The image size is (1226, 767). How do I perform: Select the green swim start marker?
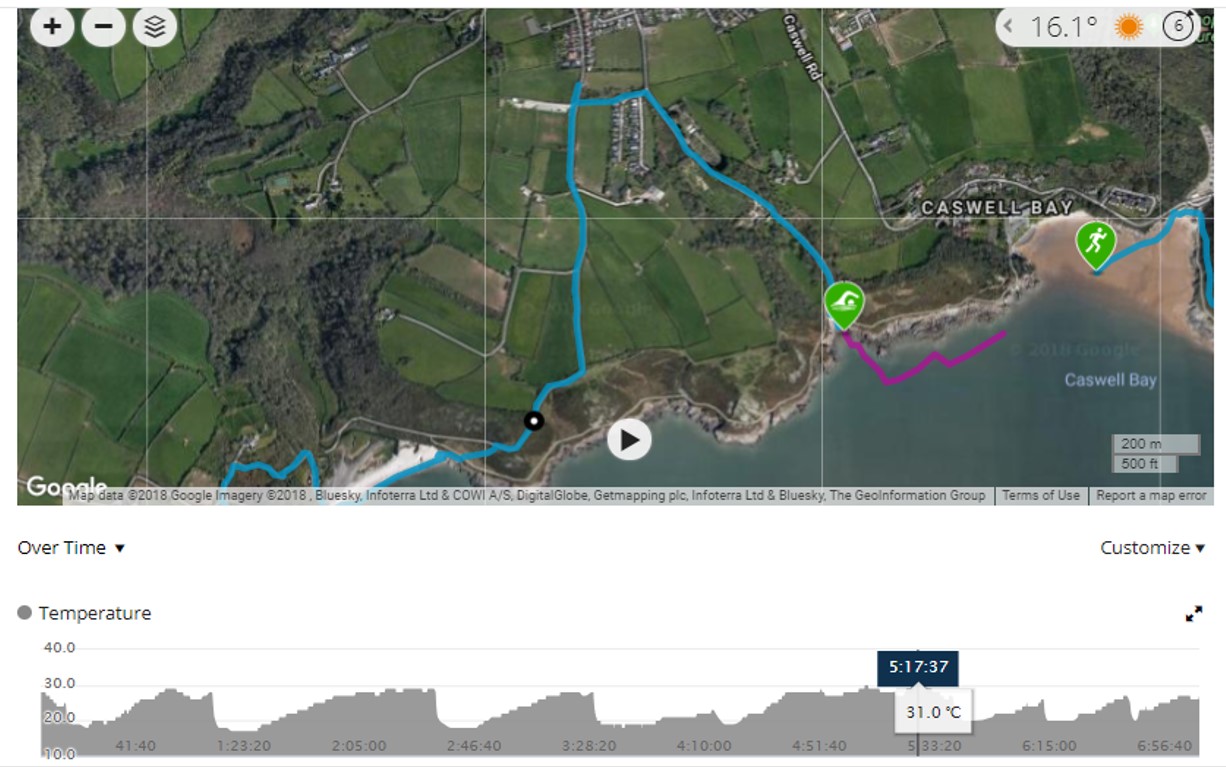coord(845,305)
